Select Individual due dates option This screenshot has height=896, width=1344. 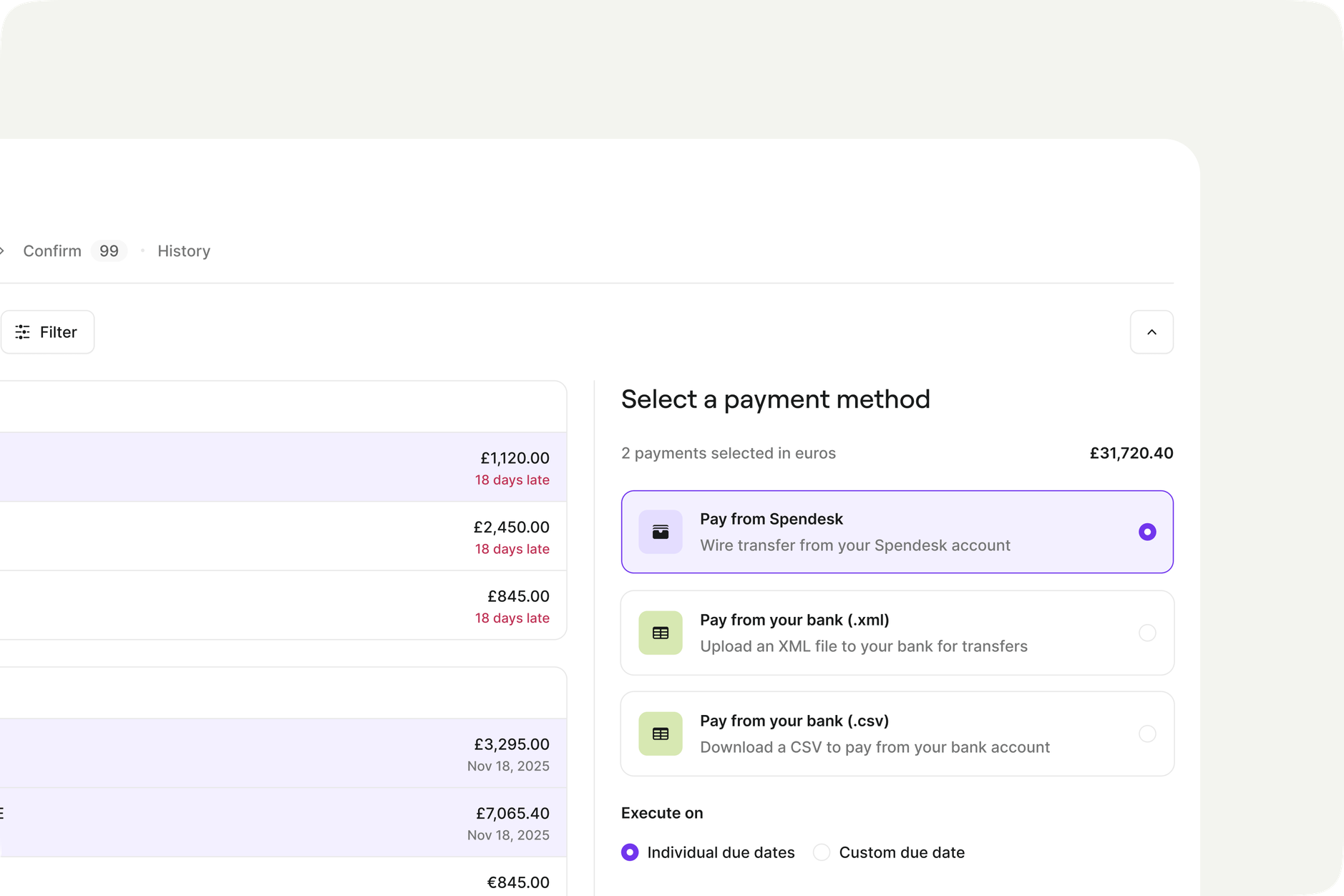click(630, 852)
